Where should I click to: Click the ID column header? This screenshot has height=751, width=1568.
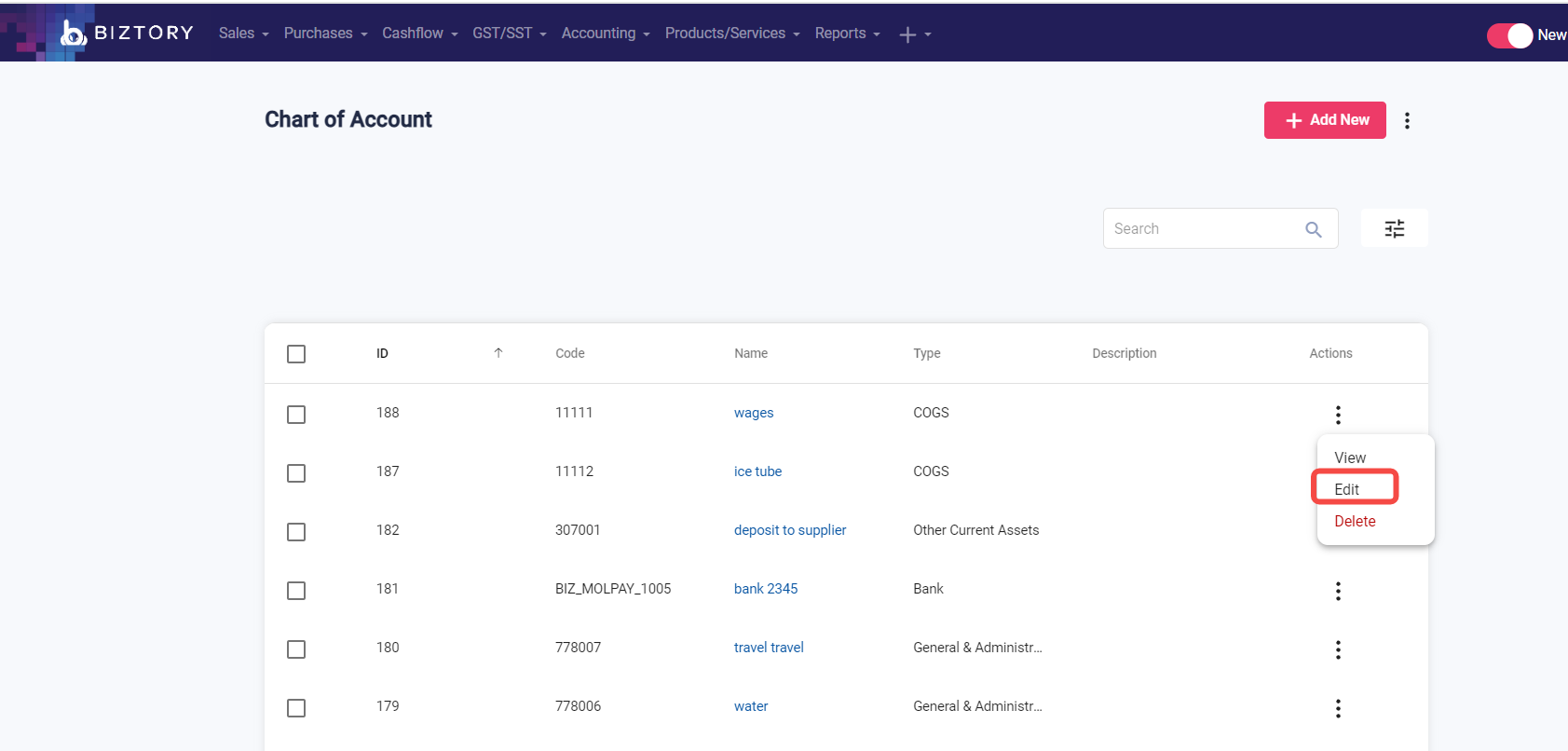382,353
